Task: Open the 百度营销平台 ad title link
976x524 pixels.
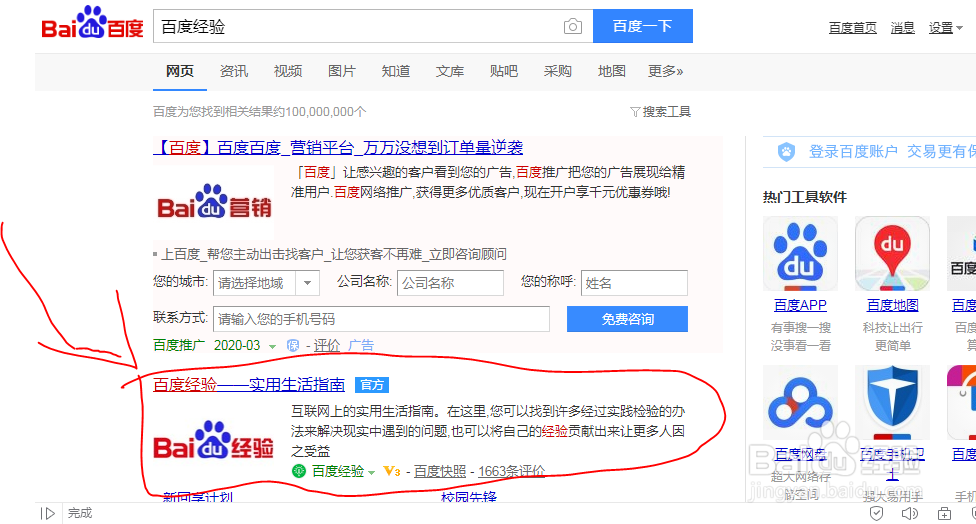Action: coord(338,147)
